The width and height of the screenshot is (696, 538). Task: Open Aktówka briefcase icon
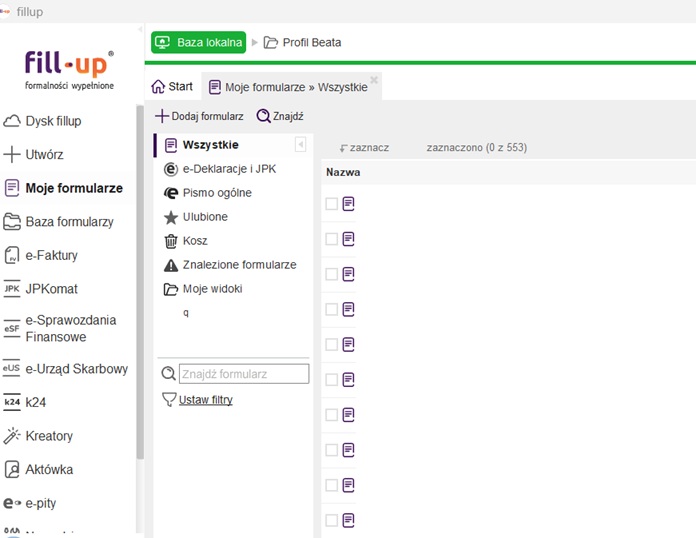[x=12, y=469]
